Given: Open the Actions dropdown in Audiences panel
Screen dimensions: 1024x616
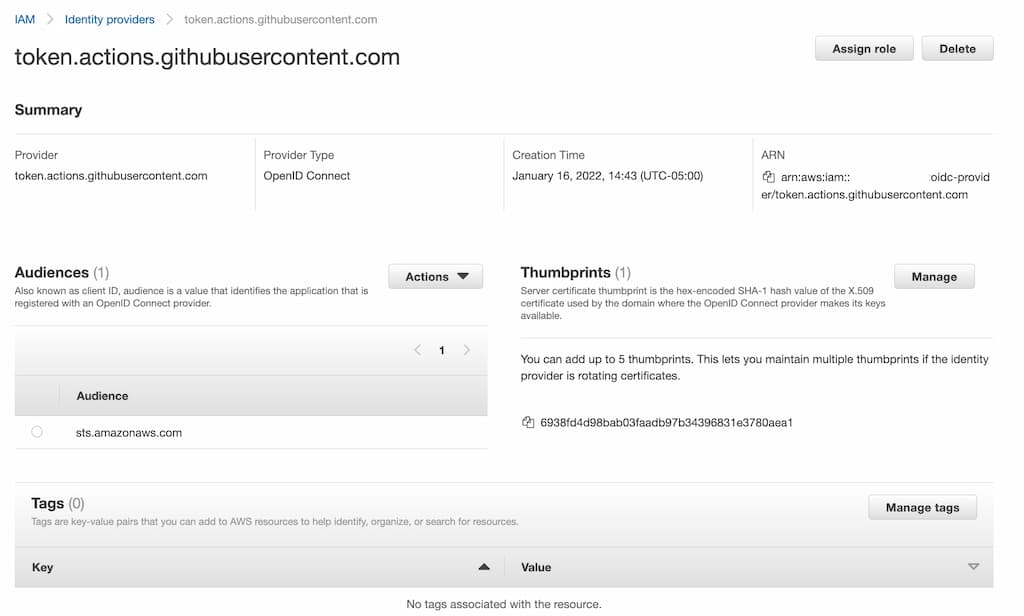Looking at the screenshot, I should click(435, 276).
